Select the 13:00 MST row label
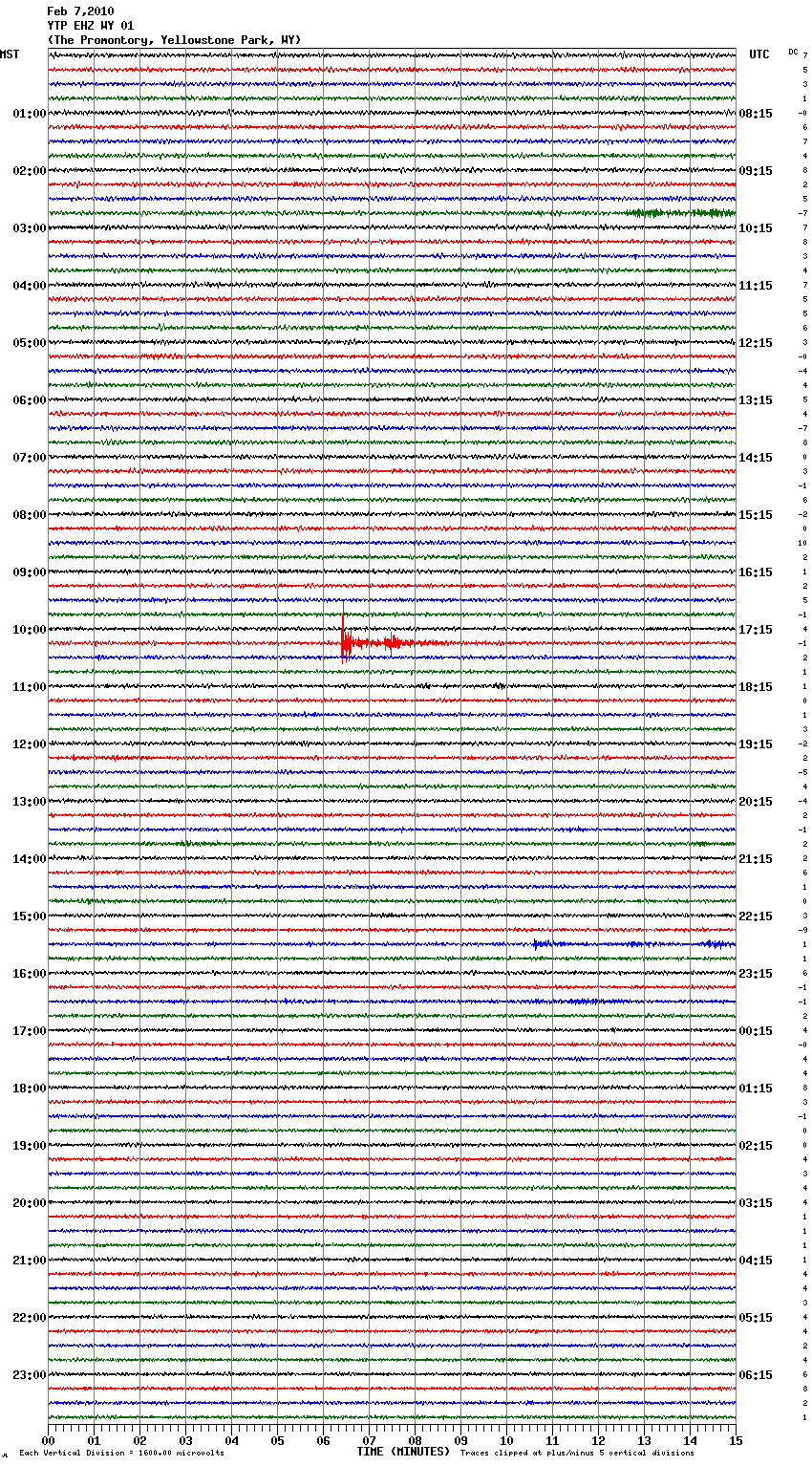This screenshot has height=1466, width=812. tap(30, 802)
